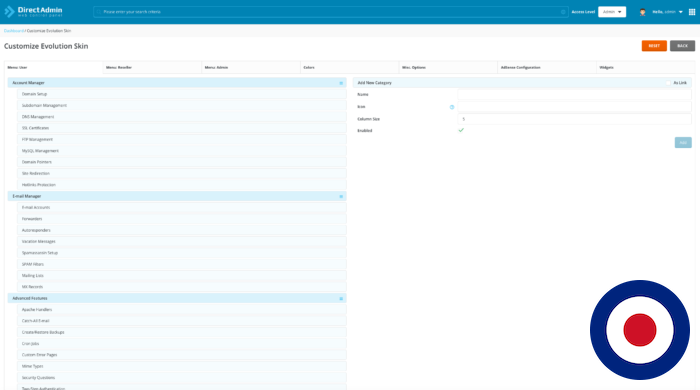
Task: Switch to the Menu: Admin tab
Action: [251, 67]
